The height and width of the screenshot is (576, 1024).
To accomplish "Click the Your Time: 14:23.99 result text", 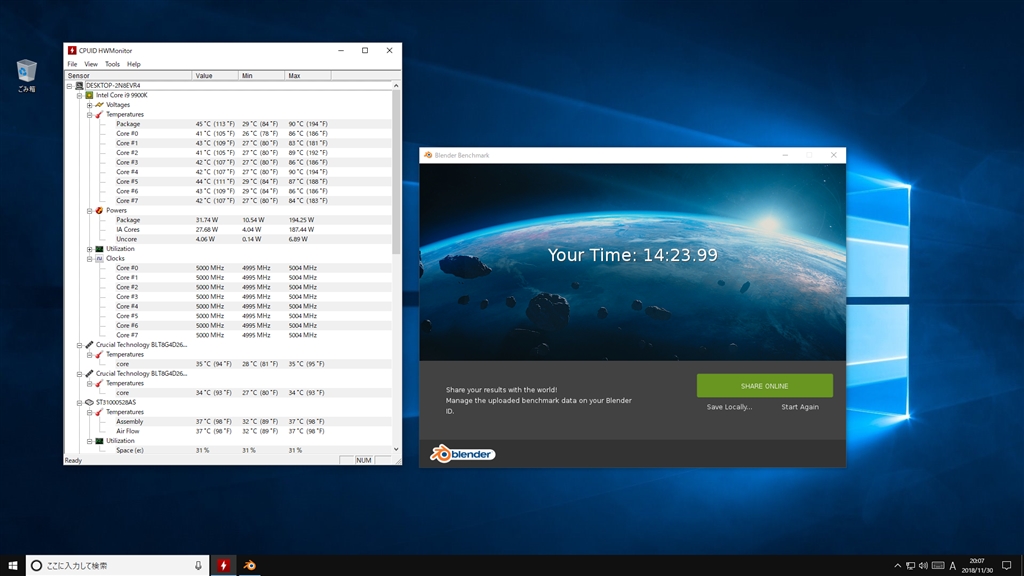I will coord(632,255).
